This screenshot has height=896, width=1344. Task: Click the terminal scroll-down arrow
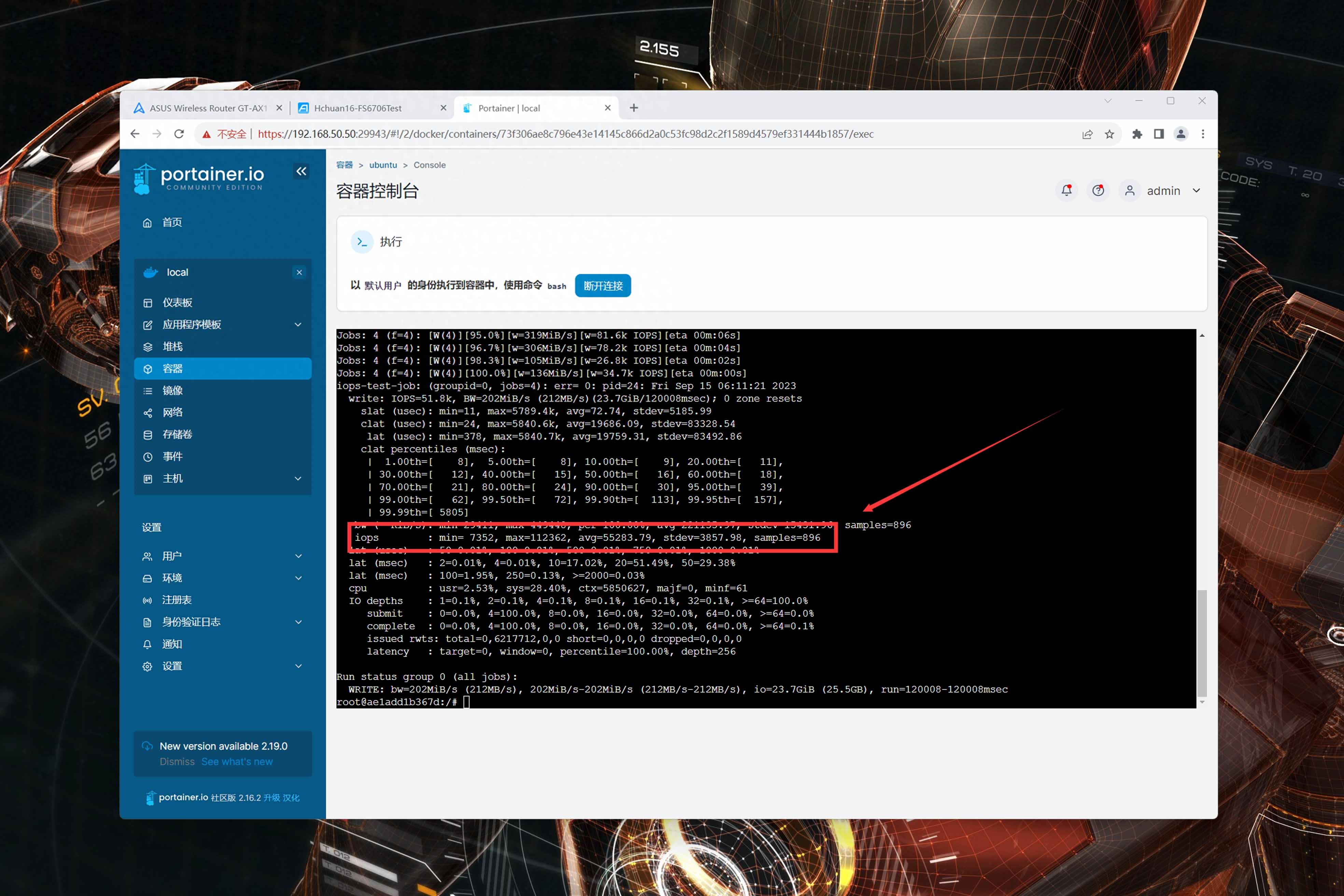[x=1202, y=702]
